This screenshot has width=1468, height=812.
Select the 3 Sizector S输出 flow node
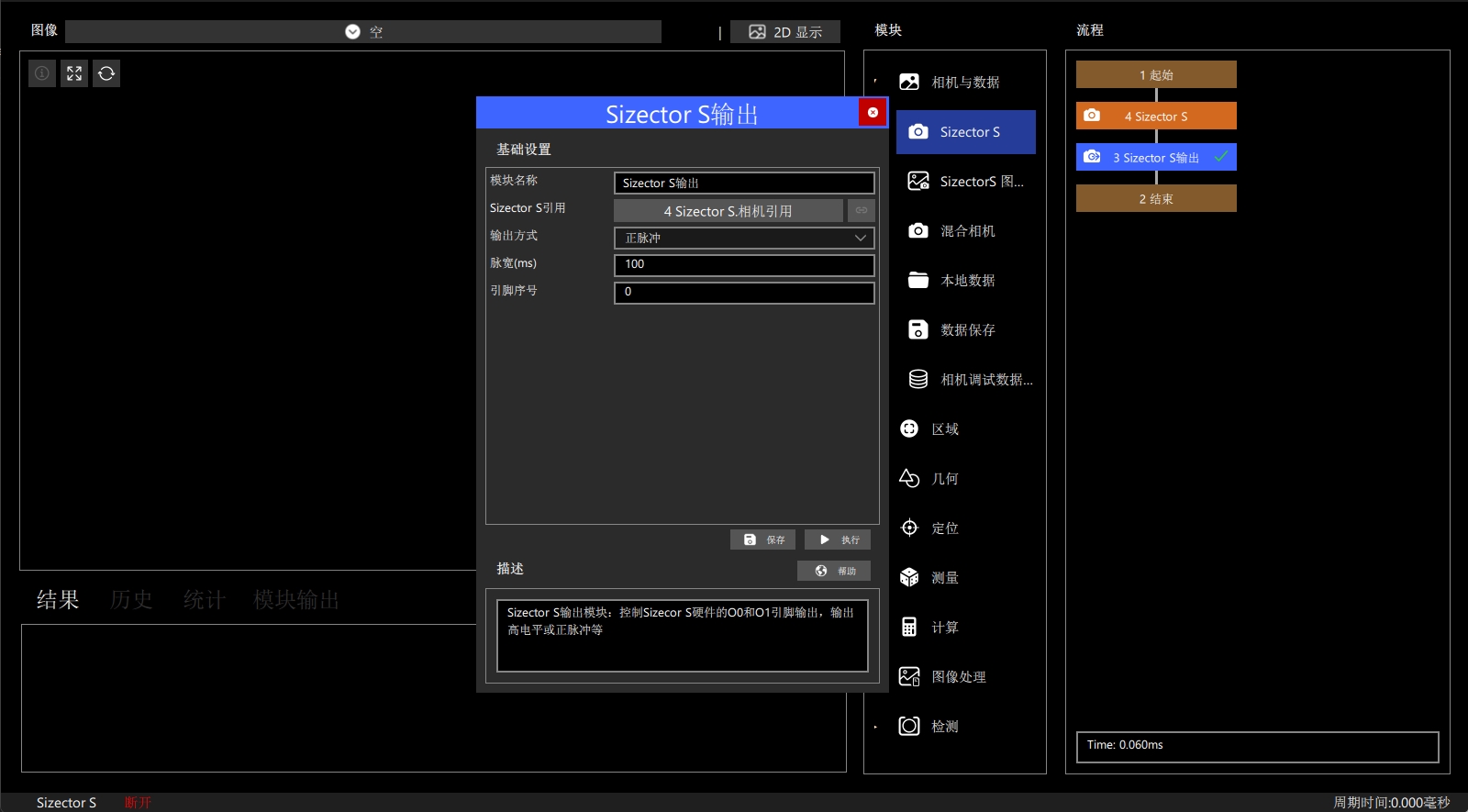[1156, 157]
